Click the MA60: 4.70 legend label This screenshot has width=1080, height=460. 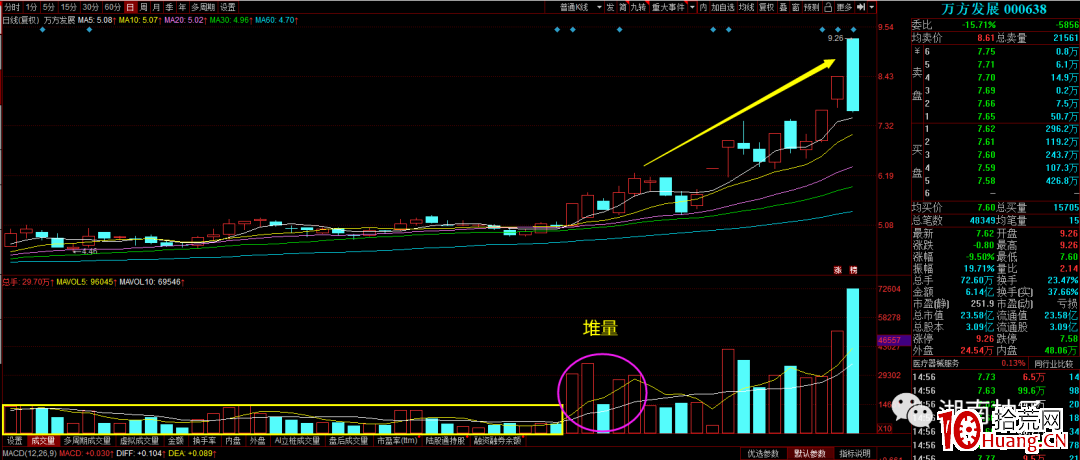click(277, 21)
